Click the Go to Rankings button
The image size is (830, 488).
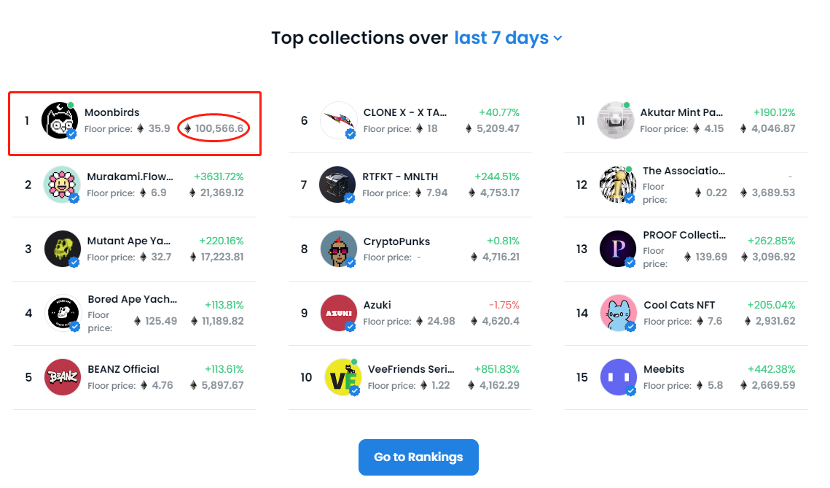point(418,457)
